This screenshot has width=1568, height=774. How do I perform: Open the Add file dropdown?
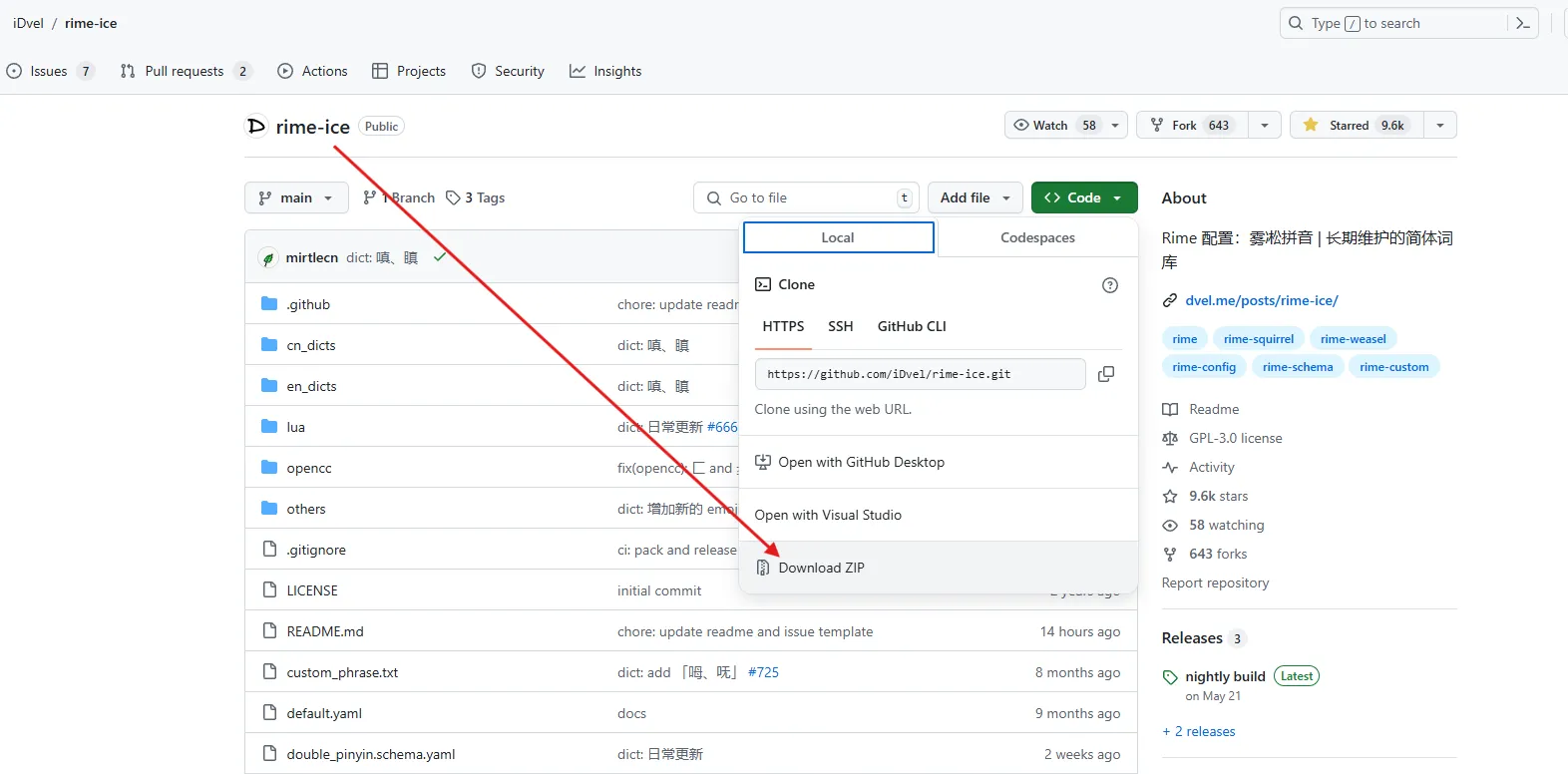pyautogui.click(x=976, y=197)
